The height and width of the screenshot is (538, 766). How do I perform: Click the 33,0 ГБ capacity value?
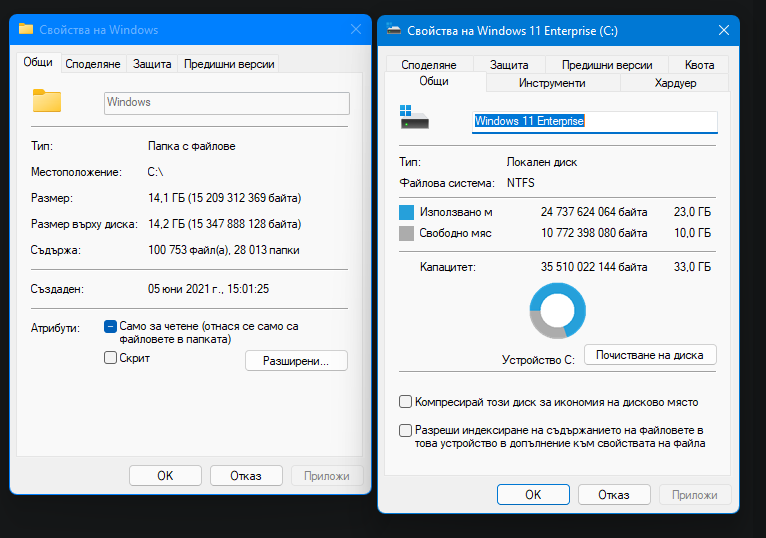(692, 267)
